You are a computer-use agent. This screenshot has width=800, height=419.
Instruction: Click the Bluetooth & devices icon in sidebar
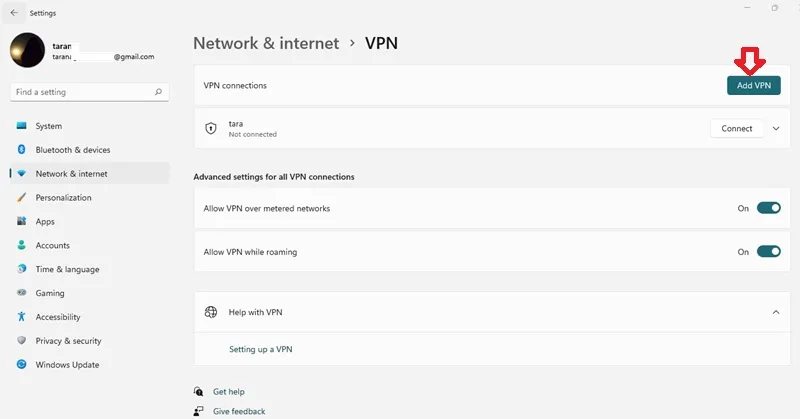pyautogui.click(x=21, y=150)
